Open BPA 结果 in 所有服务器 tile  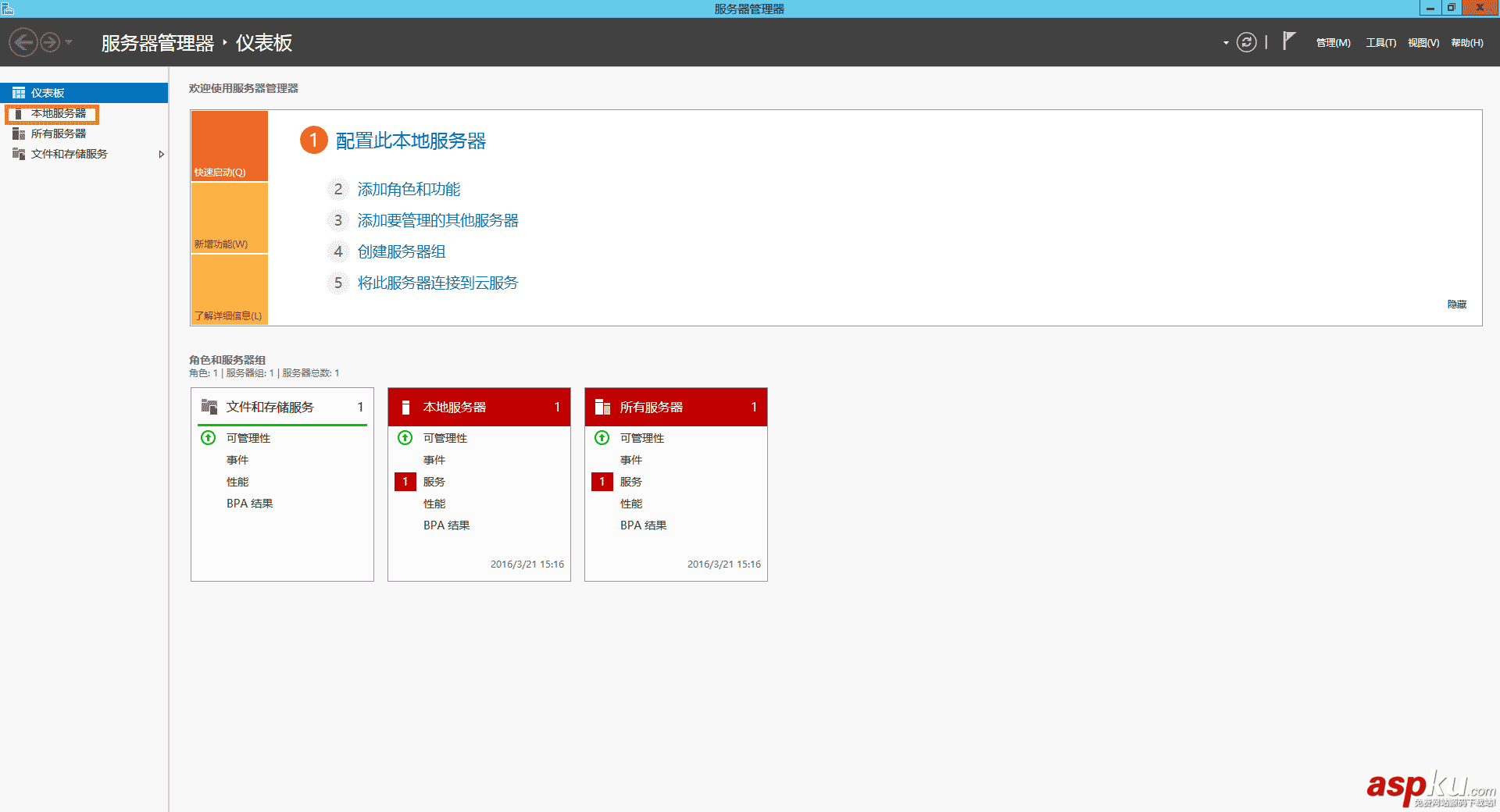pyautogui.click(x=644, y=525)
